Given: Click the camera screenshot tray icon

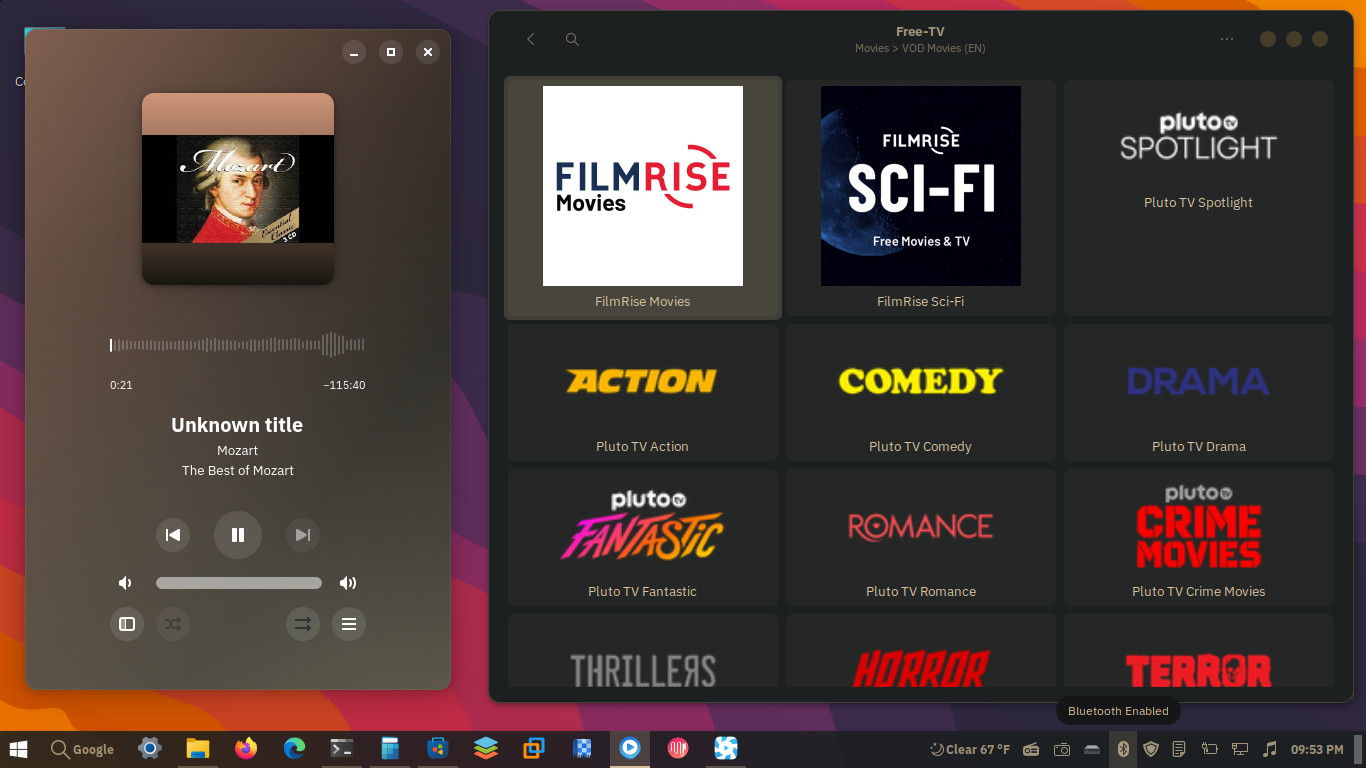Looking at the screenshot, I should tap(1062, 749).
